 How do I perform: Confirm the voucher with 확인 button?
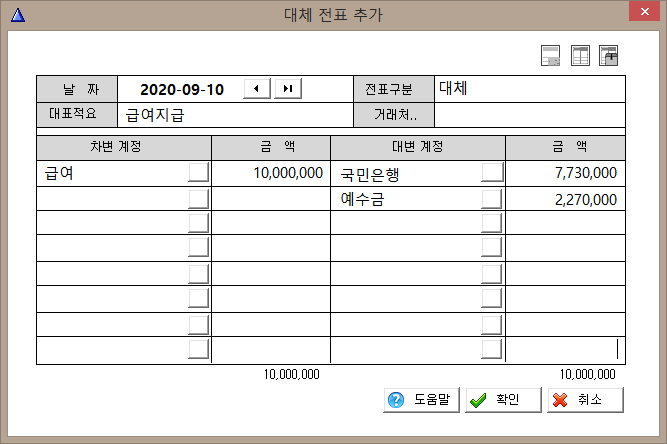pyautogui.click(x=503, y=400)
